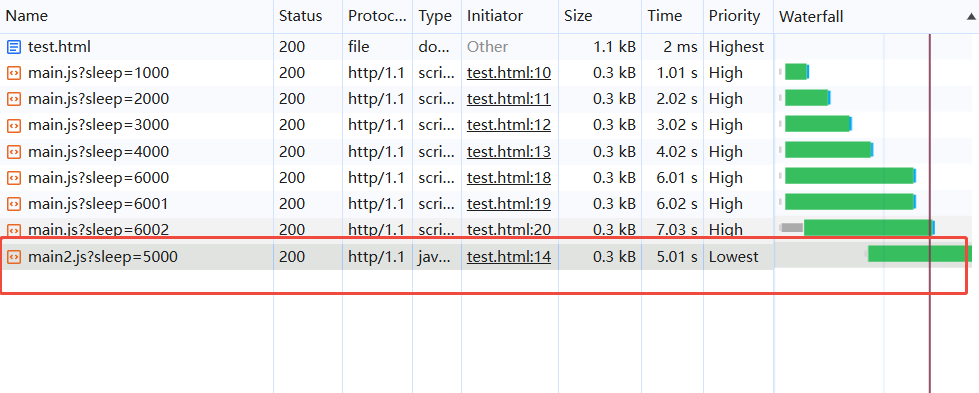Open initiator link test.html:20

pyautogui.click(x=509, y=230)
